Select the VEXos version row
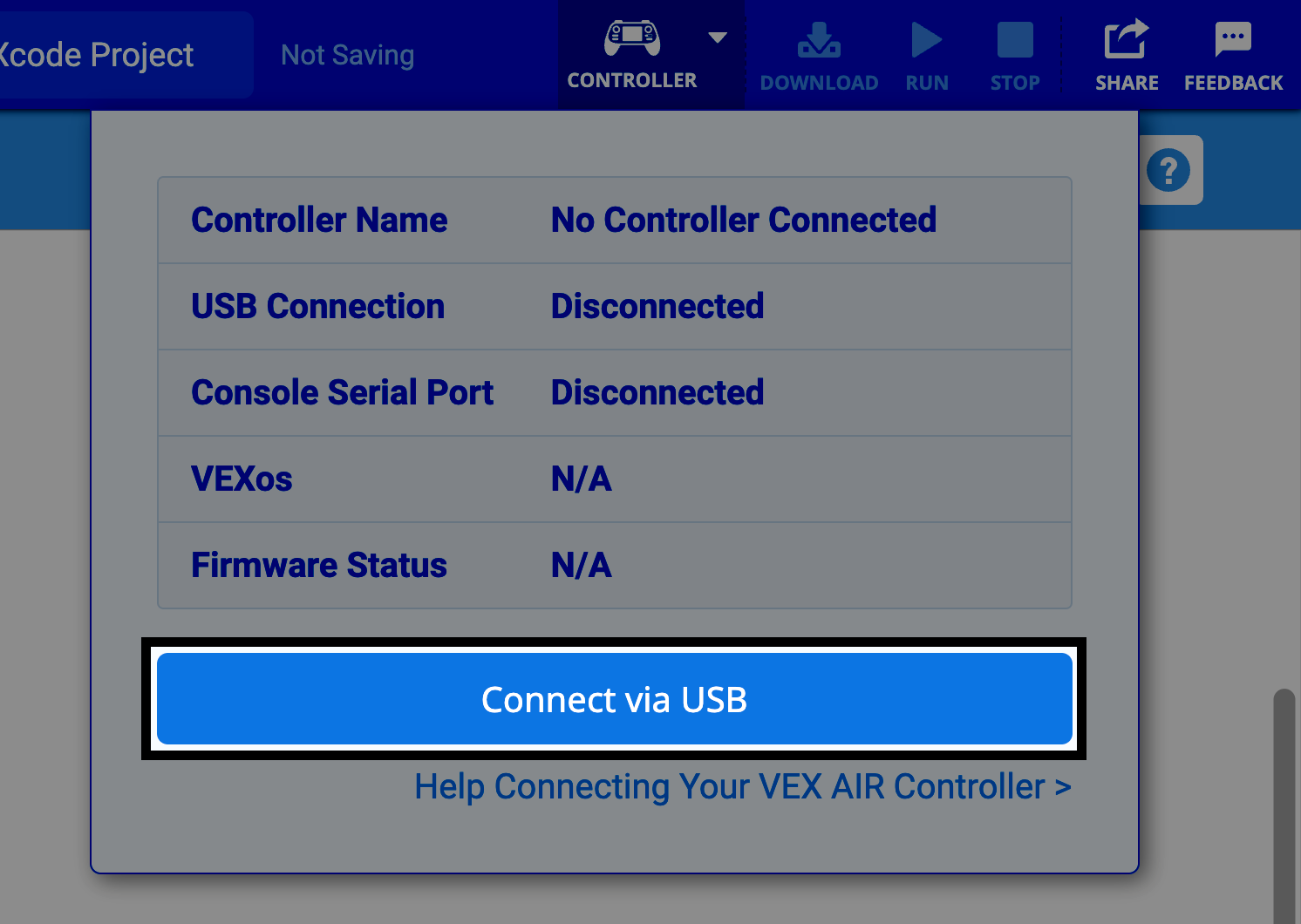Viewport: 1301px width, 924px height. 613,479
